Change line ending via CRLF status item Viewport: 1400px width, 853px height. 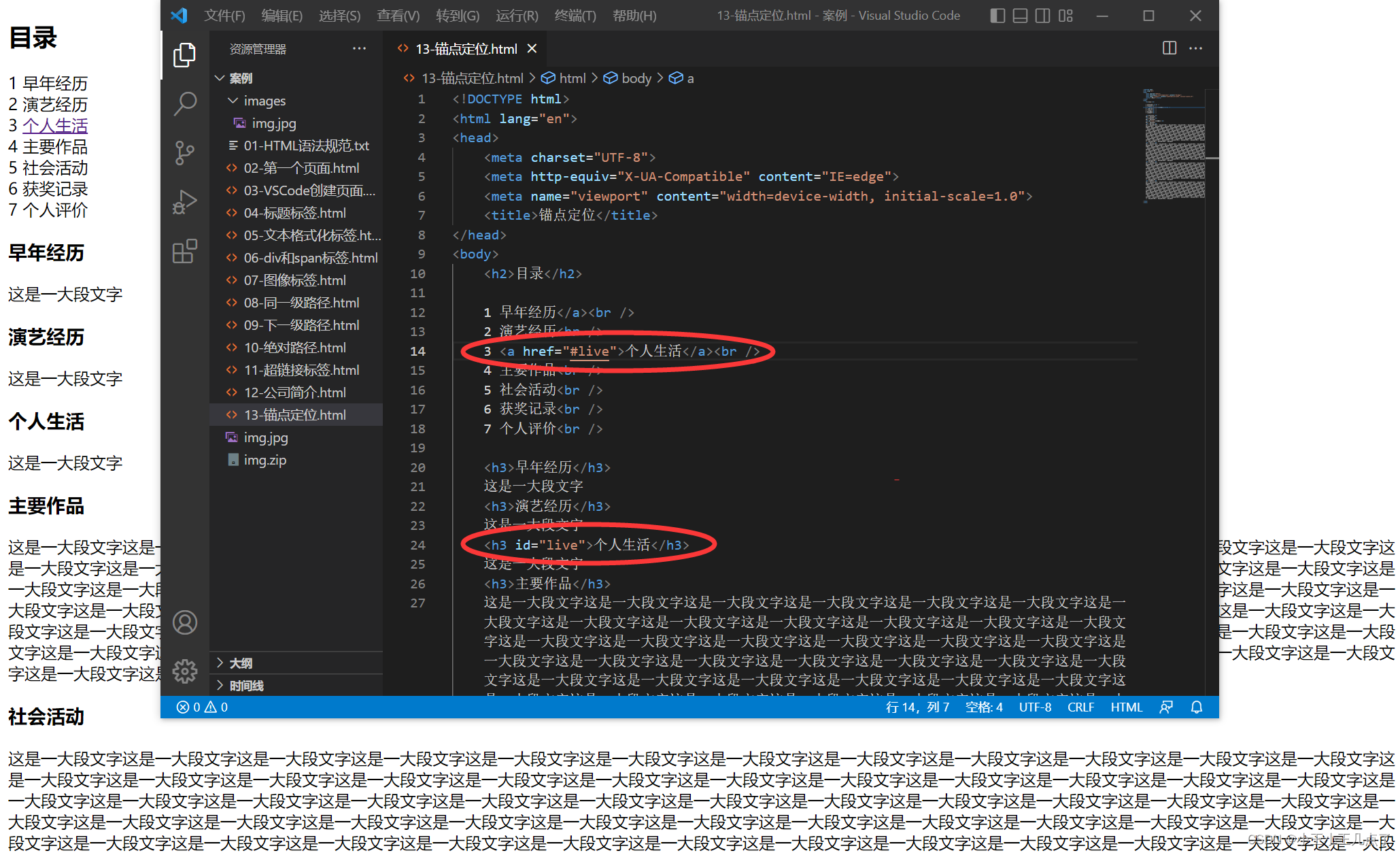pyautogui.click(x=1080, y=707)
